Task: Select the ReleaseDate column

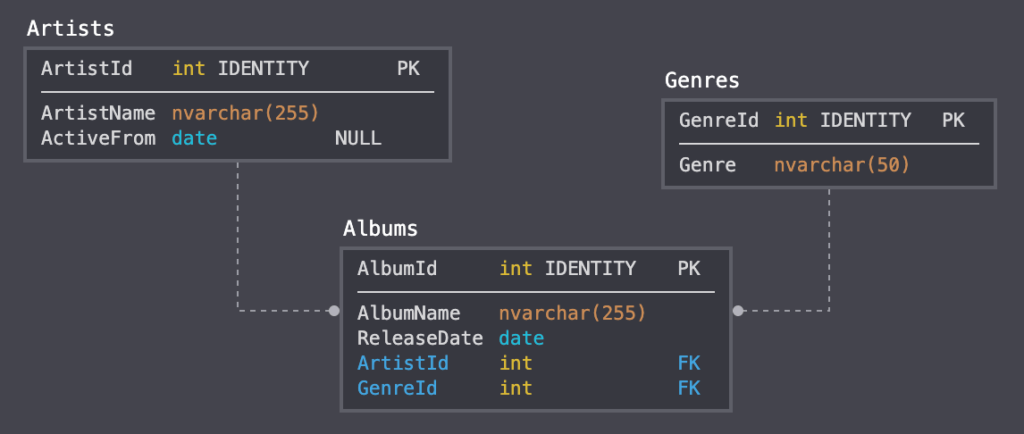Action: pyautogui.click(x=419, y=338)
